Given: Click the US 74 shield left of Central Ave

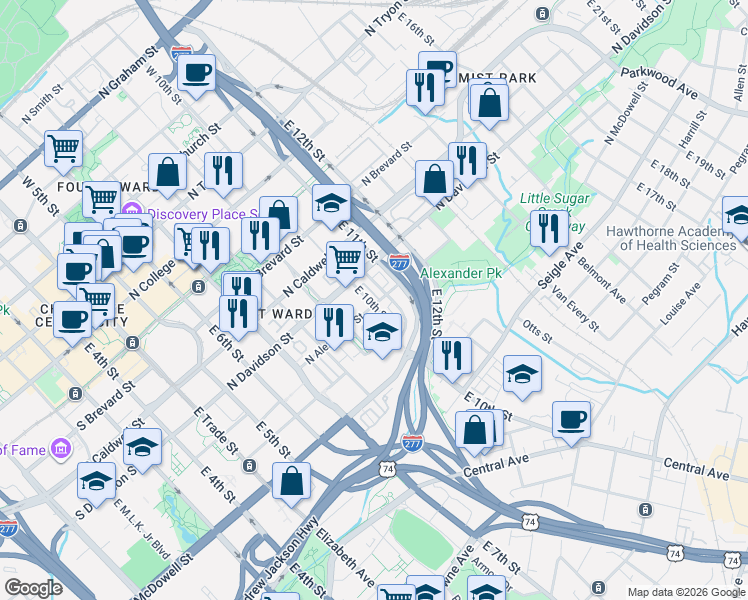Looking at the screenshot, I should click(387, 469).
